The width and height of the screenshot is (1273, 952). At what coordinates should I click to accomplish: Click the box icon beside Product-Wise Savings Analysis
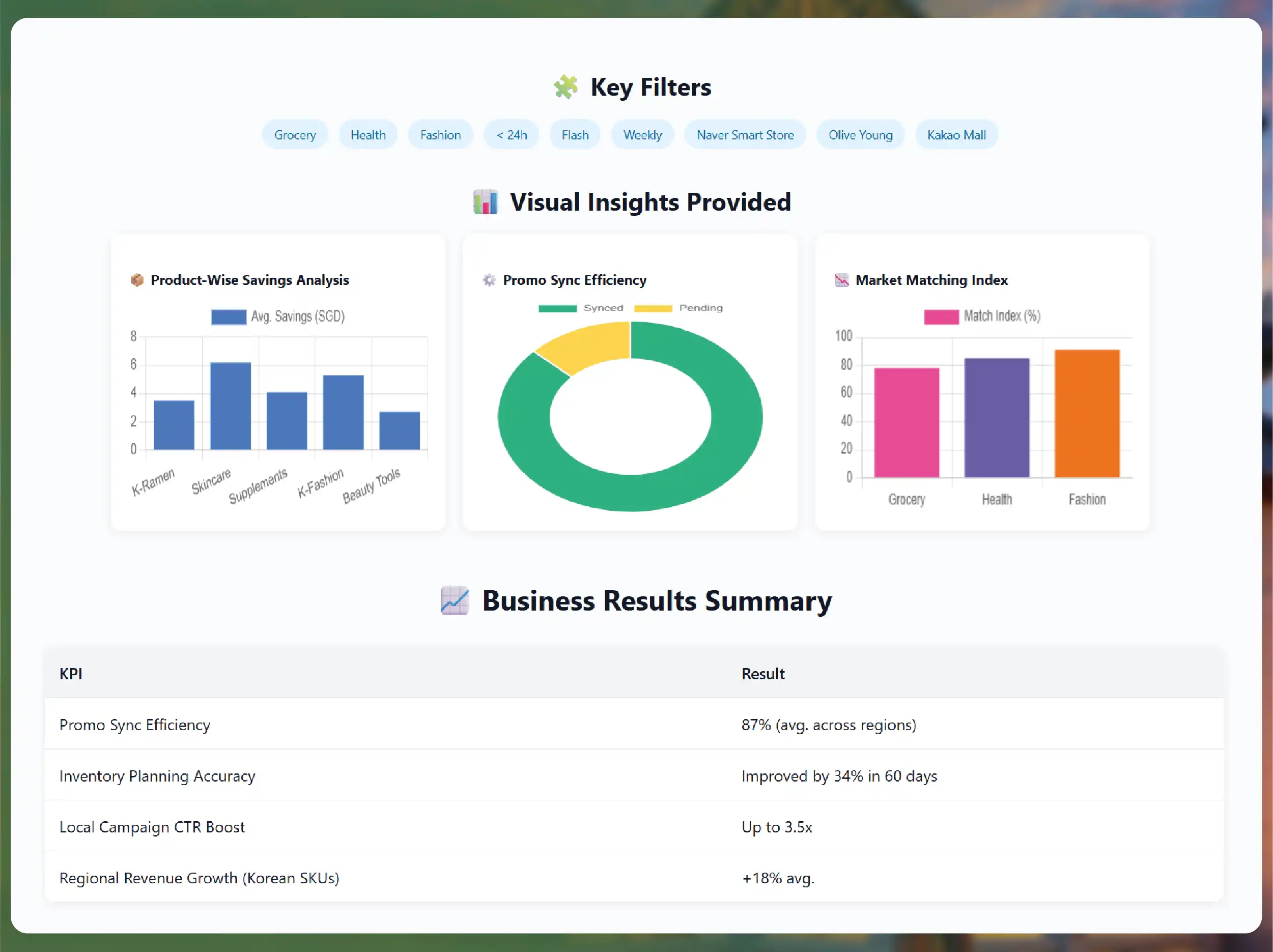pos(137,280)
